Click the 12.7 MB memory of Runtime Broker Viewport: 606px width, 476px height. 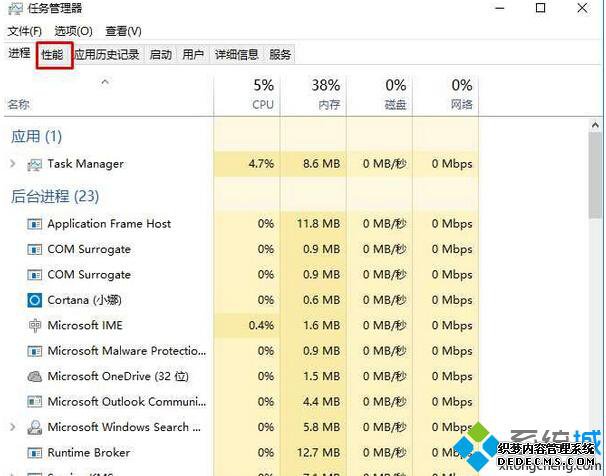tap(318, 453)
